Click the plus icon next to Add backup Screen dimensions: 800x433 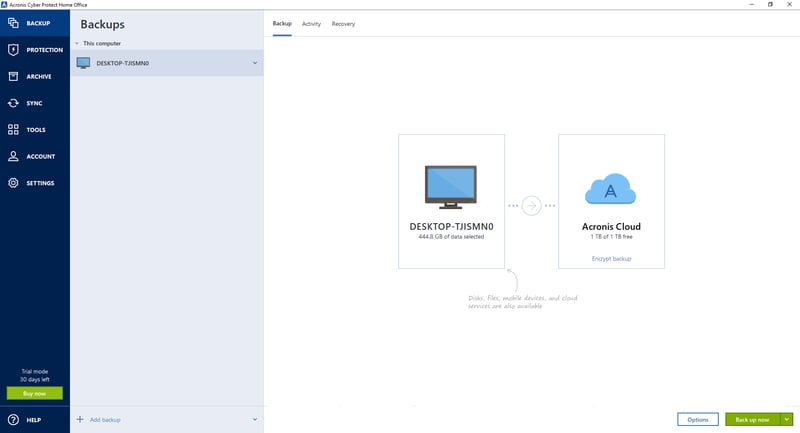[x=80, y=419]
